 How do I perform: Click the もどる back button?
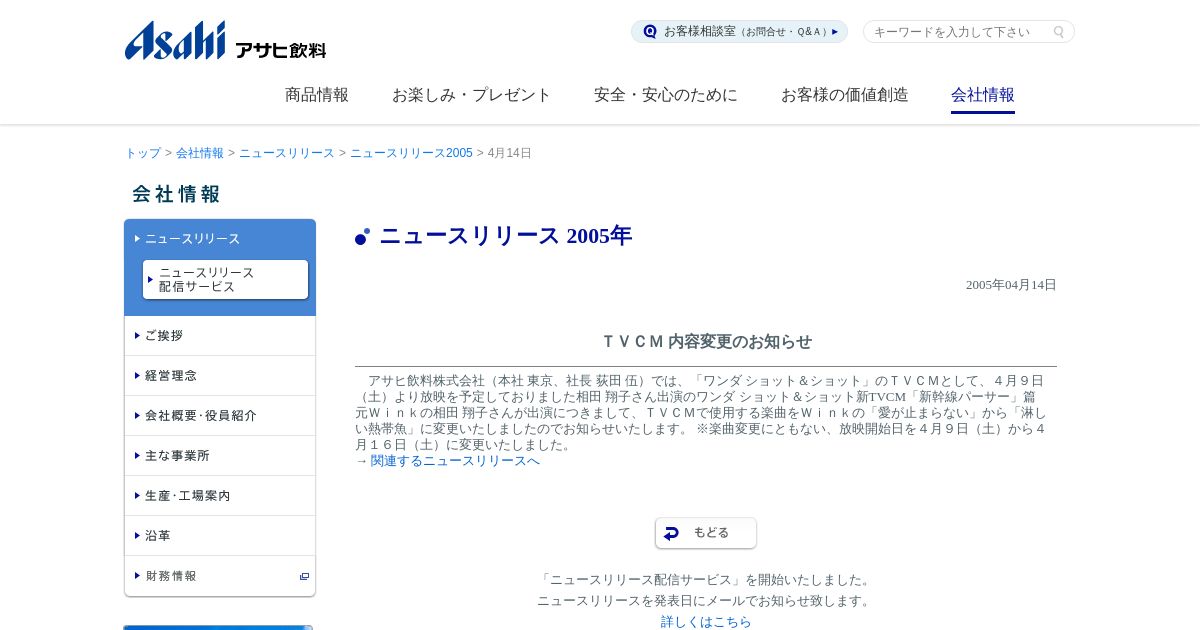(x=706, y=533)
